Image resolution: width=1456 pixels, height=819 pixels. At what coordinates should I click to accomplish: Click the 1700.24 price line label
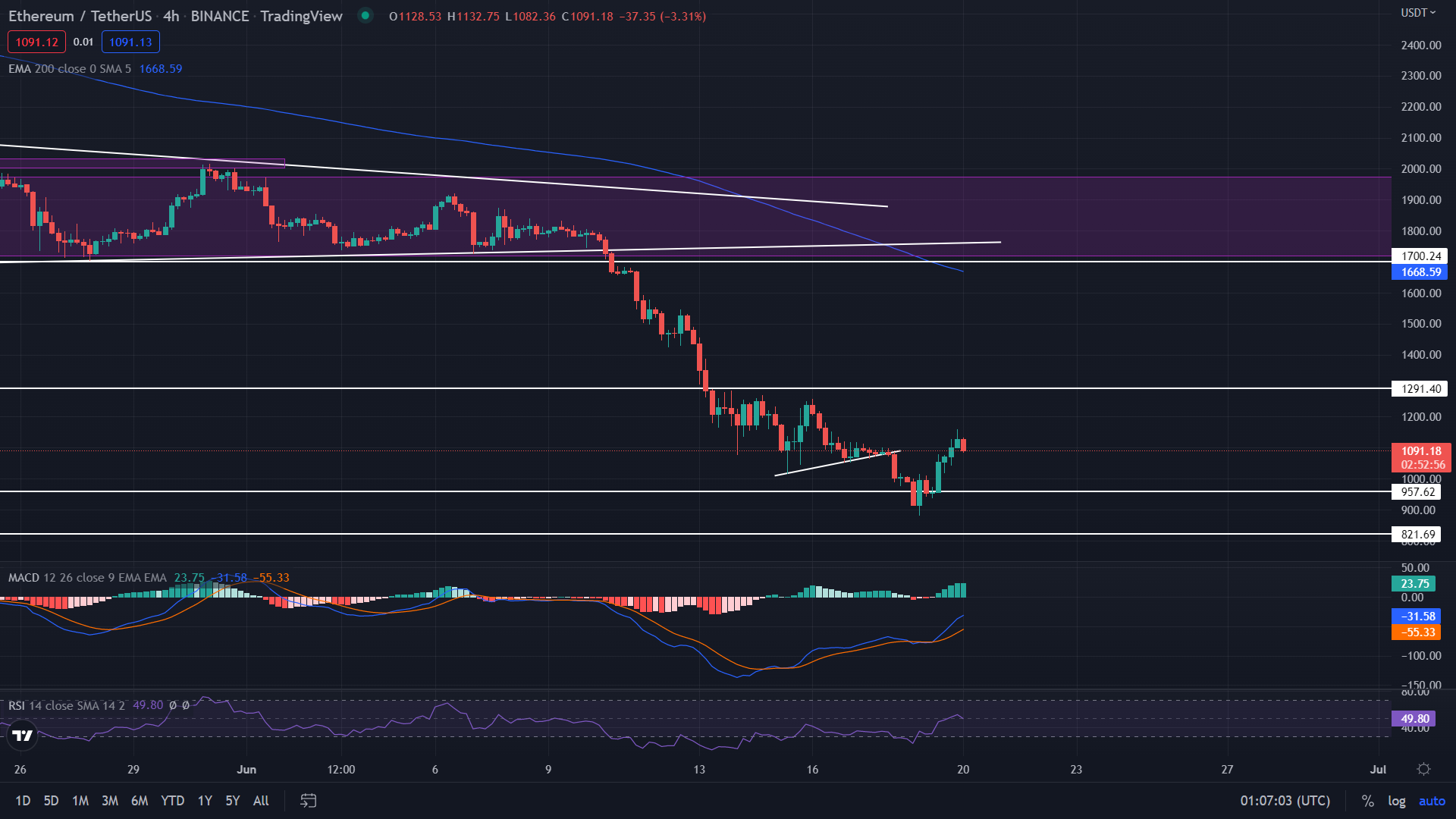click(x=1420, y=256)
